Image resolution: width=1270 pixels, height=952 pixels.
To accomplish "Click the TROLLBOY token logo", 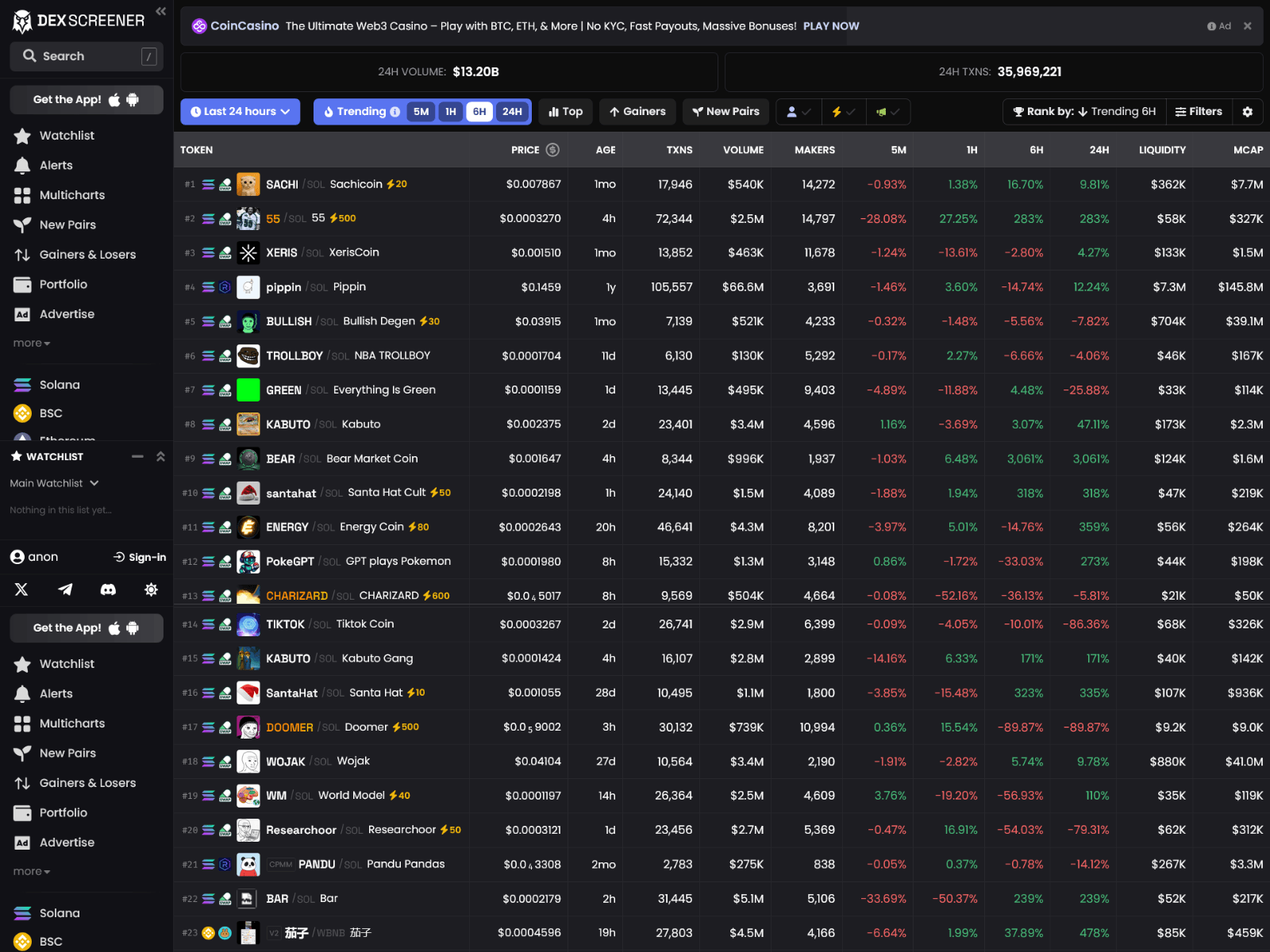I will coord(248,356).
